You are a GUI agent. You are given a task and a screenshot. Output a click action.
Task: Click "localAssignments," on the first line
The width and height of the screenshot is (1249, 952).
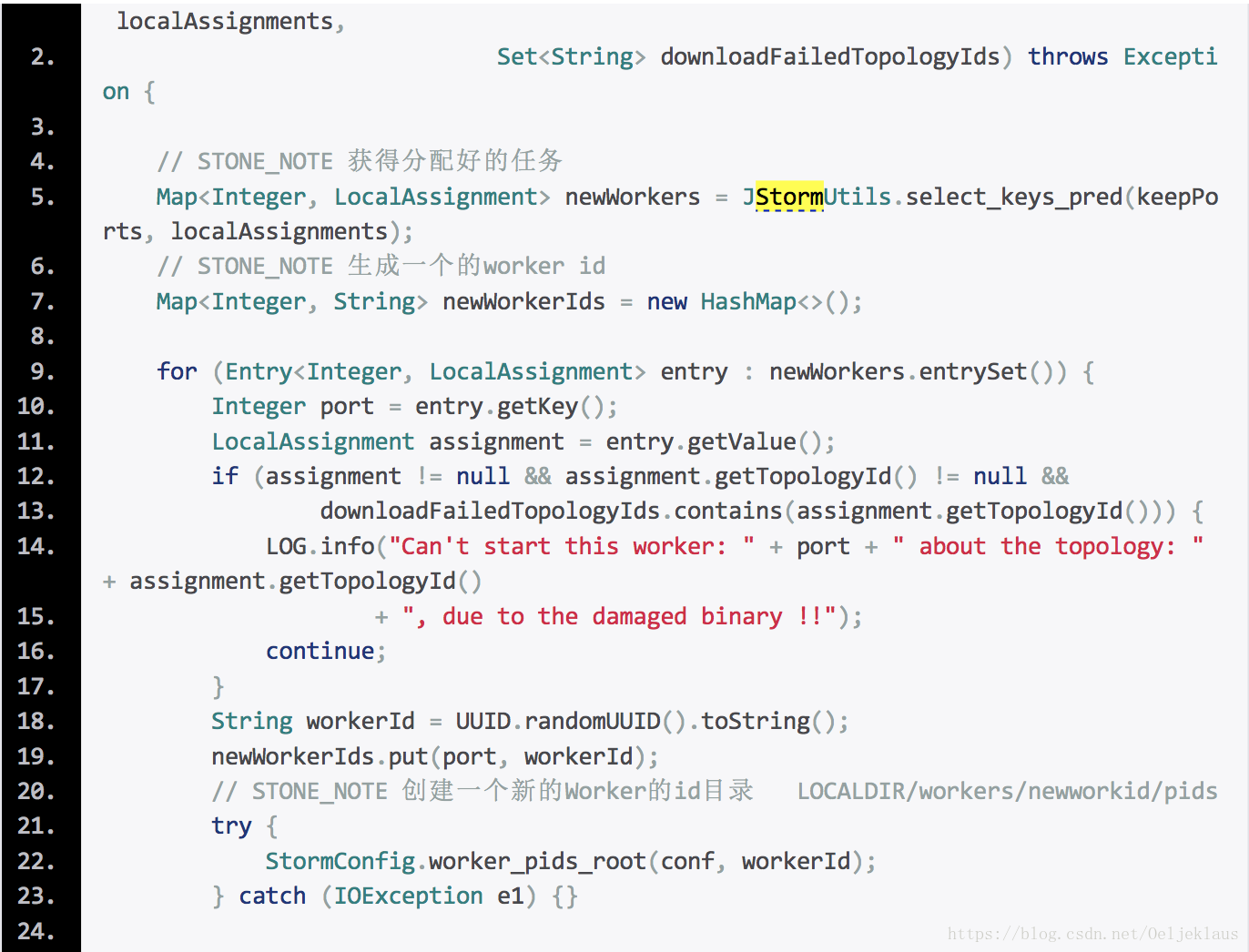pos(231,22)
